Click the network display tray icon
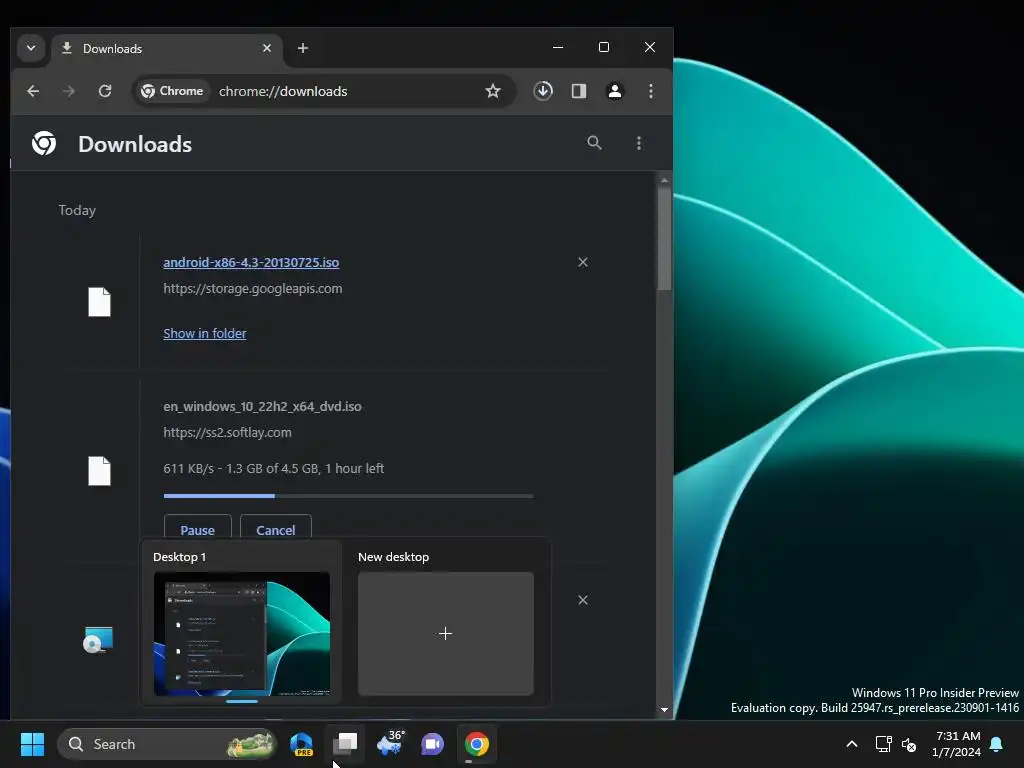 pos(883,744)
